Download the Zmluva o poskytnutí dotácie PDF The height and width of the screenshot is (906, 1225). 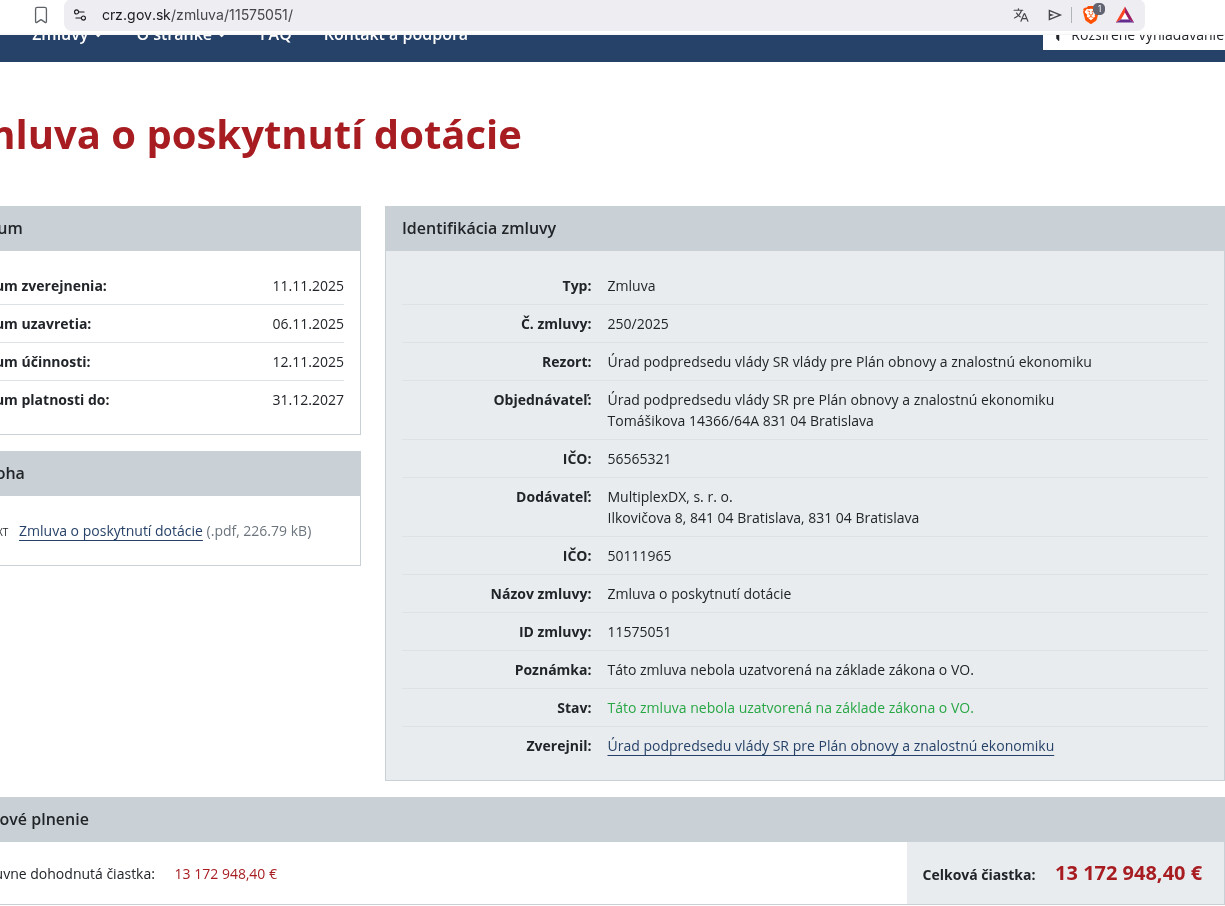tap(111, 531)
